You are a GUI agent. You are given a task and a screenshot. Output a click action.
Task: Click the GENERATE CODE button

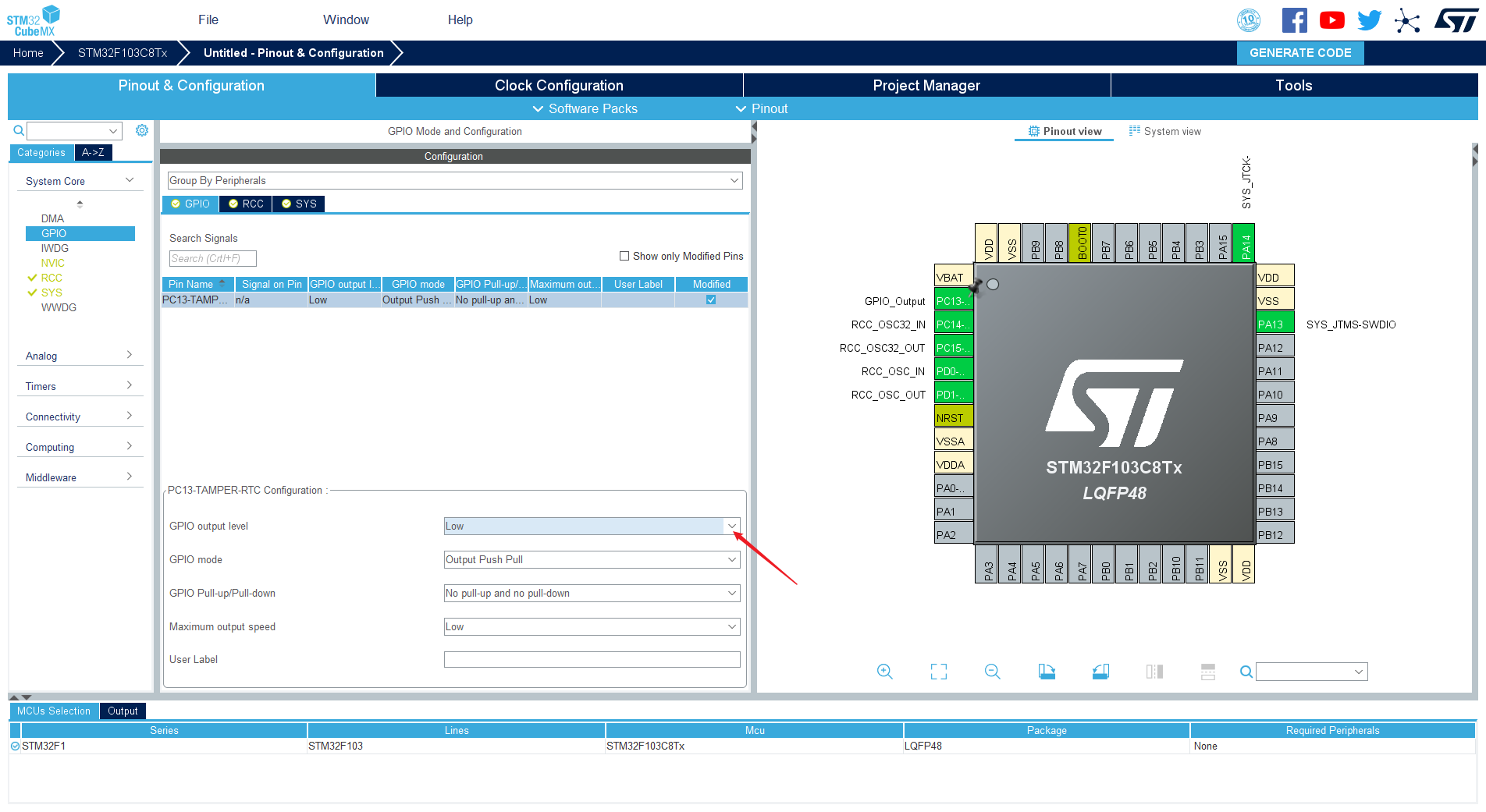coord(1300,53)
